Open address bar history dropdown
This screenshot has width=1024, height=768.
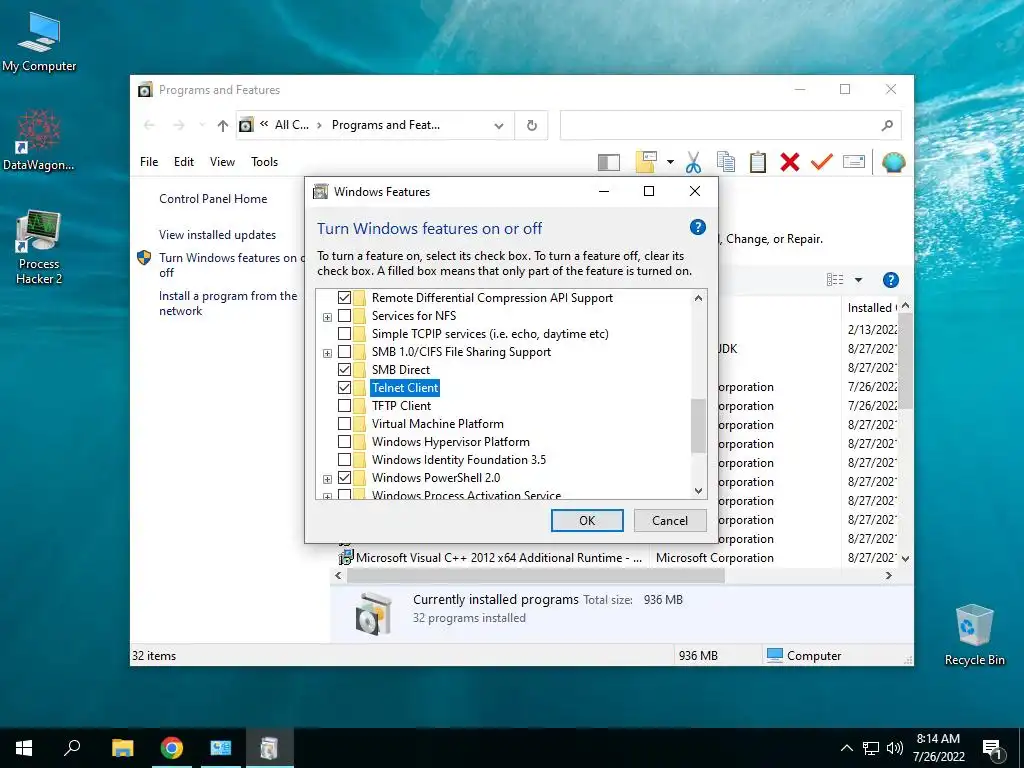click(x=499, y=125)
